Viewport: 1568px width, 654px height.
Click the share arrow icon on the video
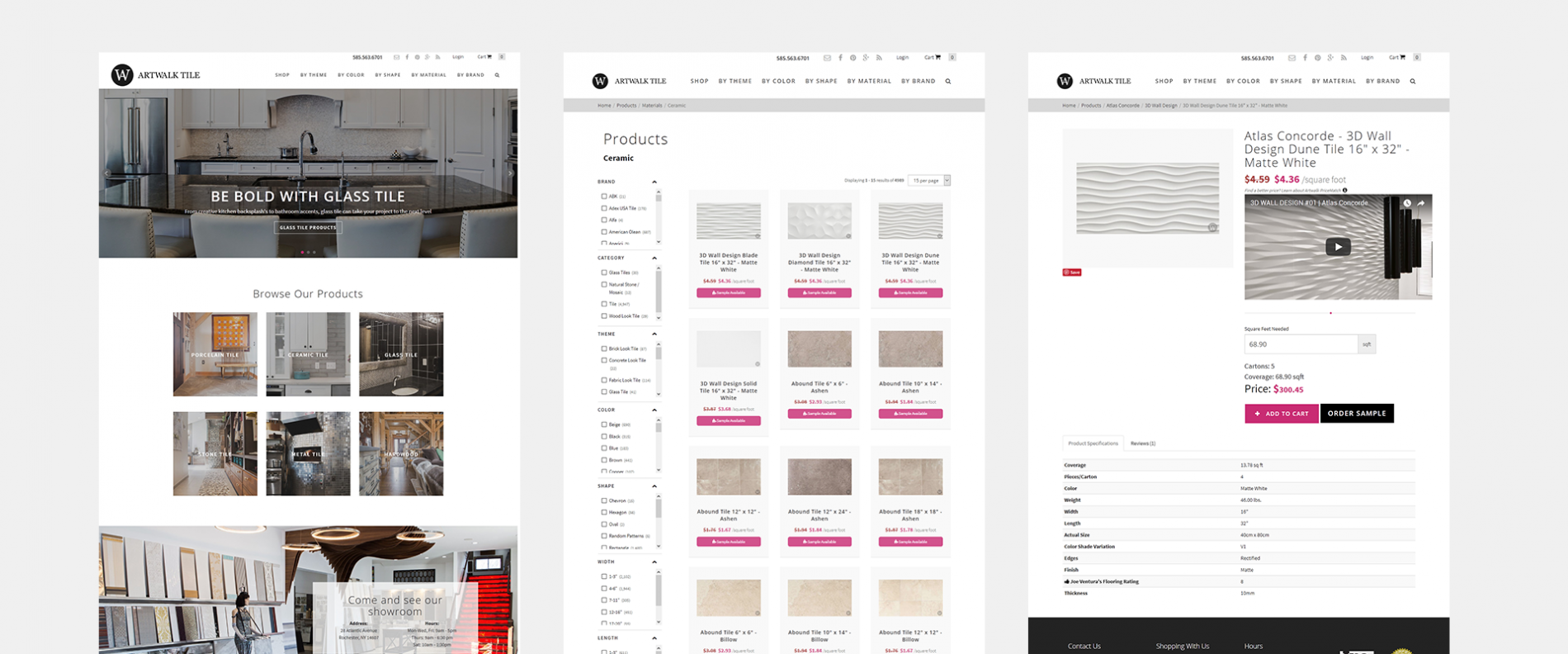1421,203
